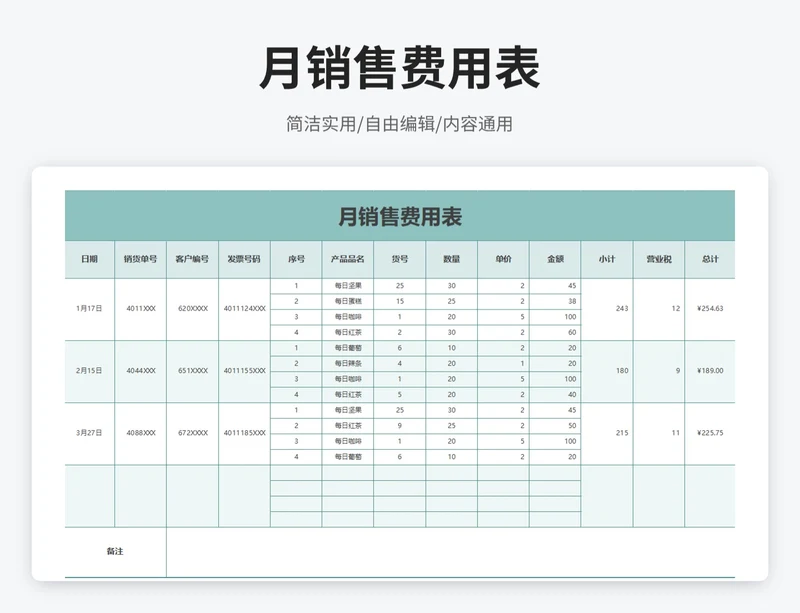Click subtotal value 180
The height and width of the screenshot is (613, 800).
(x=607, y=371)
